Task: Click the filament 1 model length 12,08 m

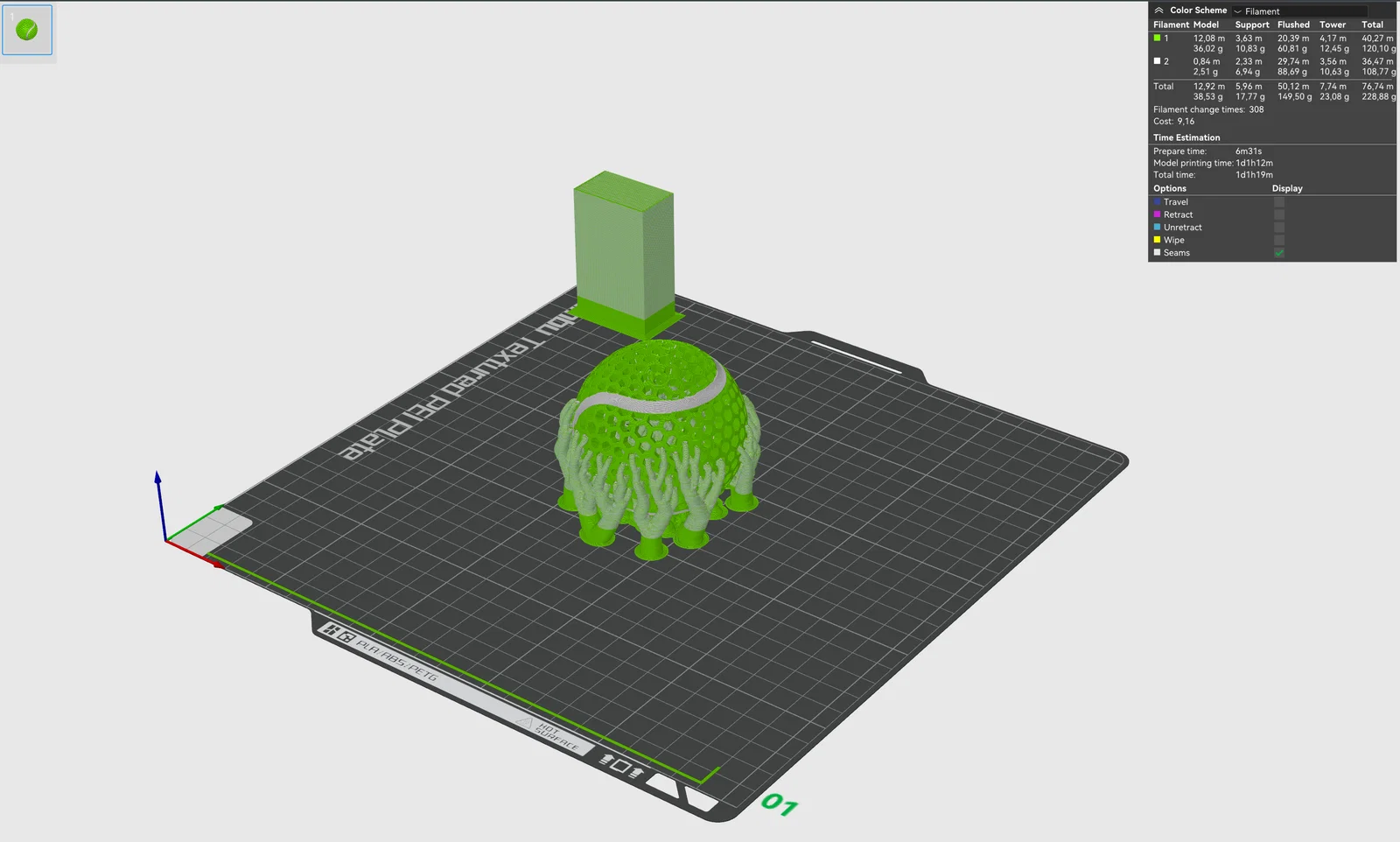Action: point(1209,39)
